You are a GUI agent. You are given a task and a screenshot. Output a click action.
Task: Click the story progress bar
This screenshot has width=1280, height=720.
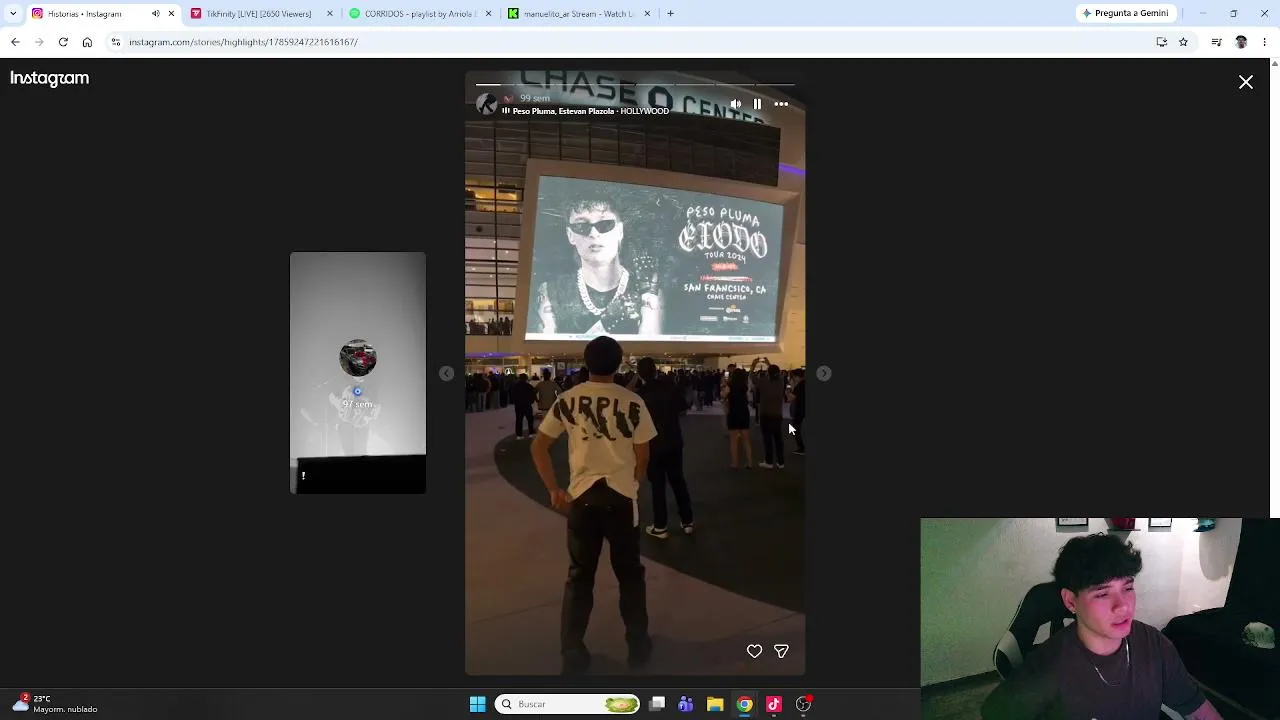[x=635, y=85]
